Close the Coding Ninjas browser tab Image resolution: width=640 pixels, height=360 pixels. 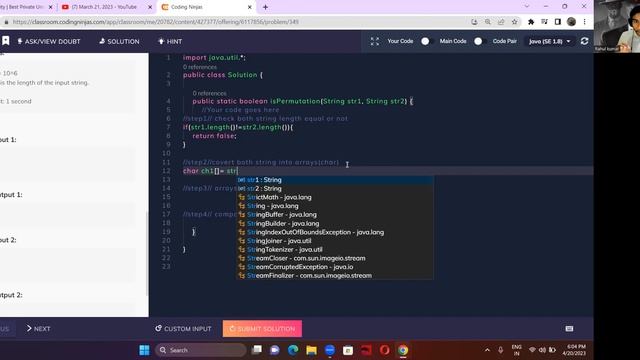250,7
